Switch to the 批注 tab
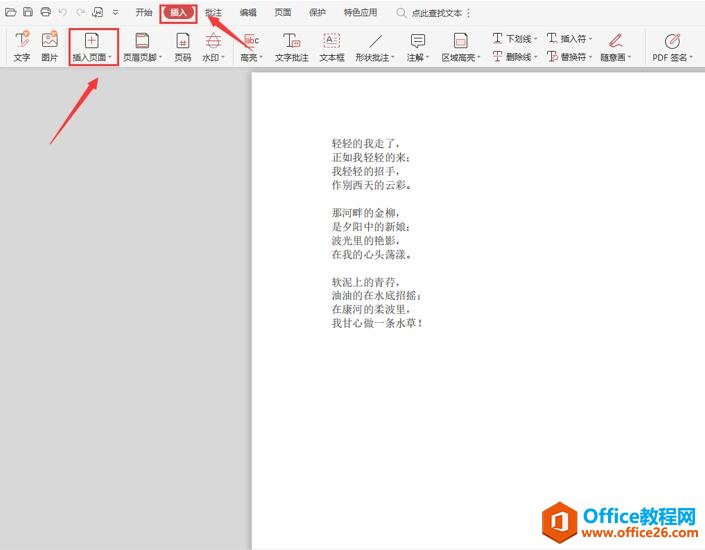This screenshot has width=705, height=550. [x=213, y=13]
